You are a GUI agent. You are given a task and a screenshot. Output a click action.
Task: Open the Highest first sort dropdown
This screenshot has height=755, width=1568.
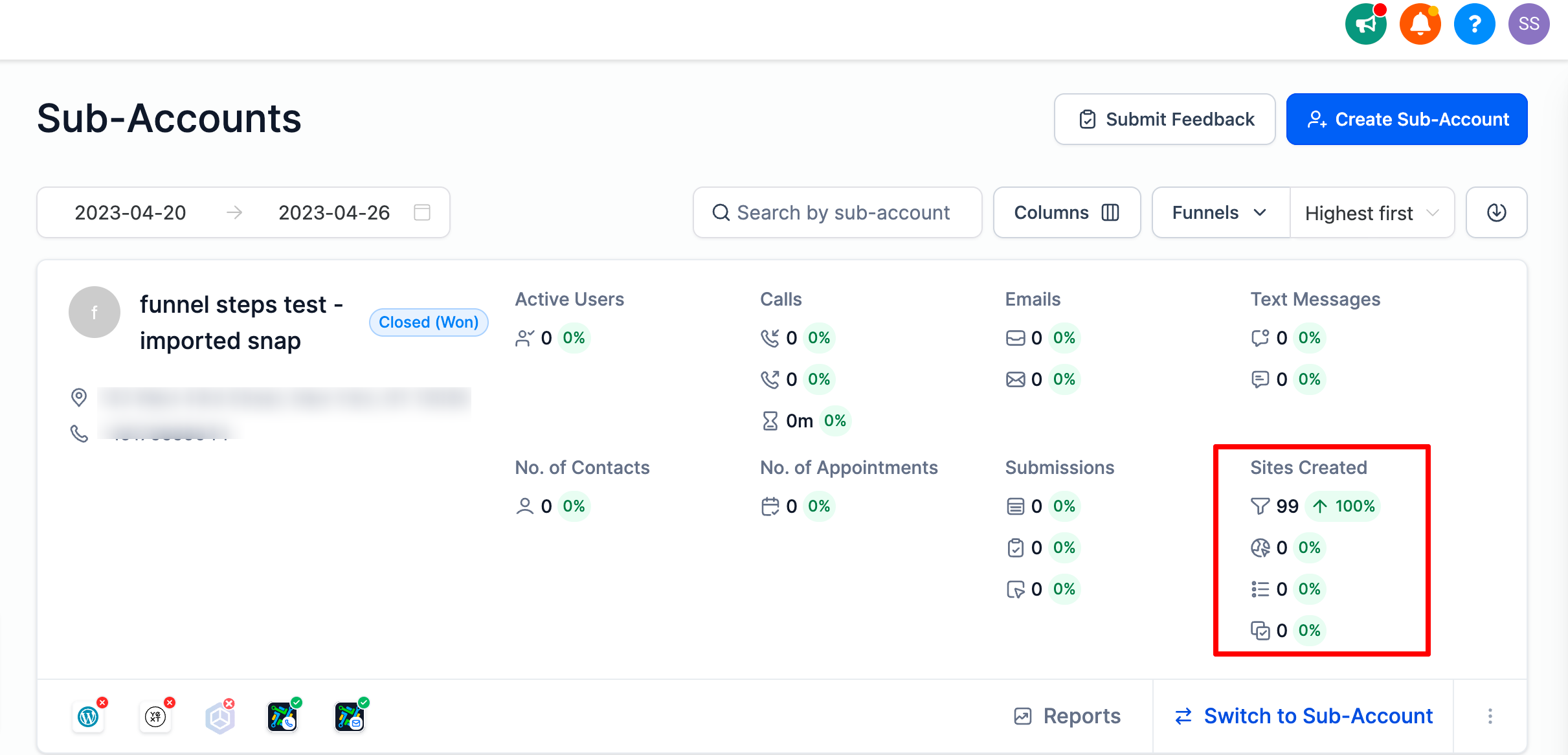coord(1371,212)
